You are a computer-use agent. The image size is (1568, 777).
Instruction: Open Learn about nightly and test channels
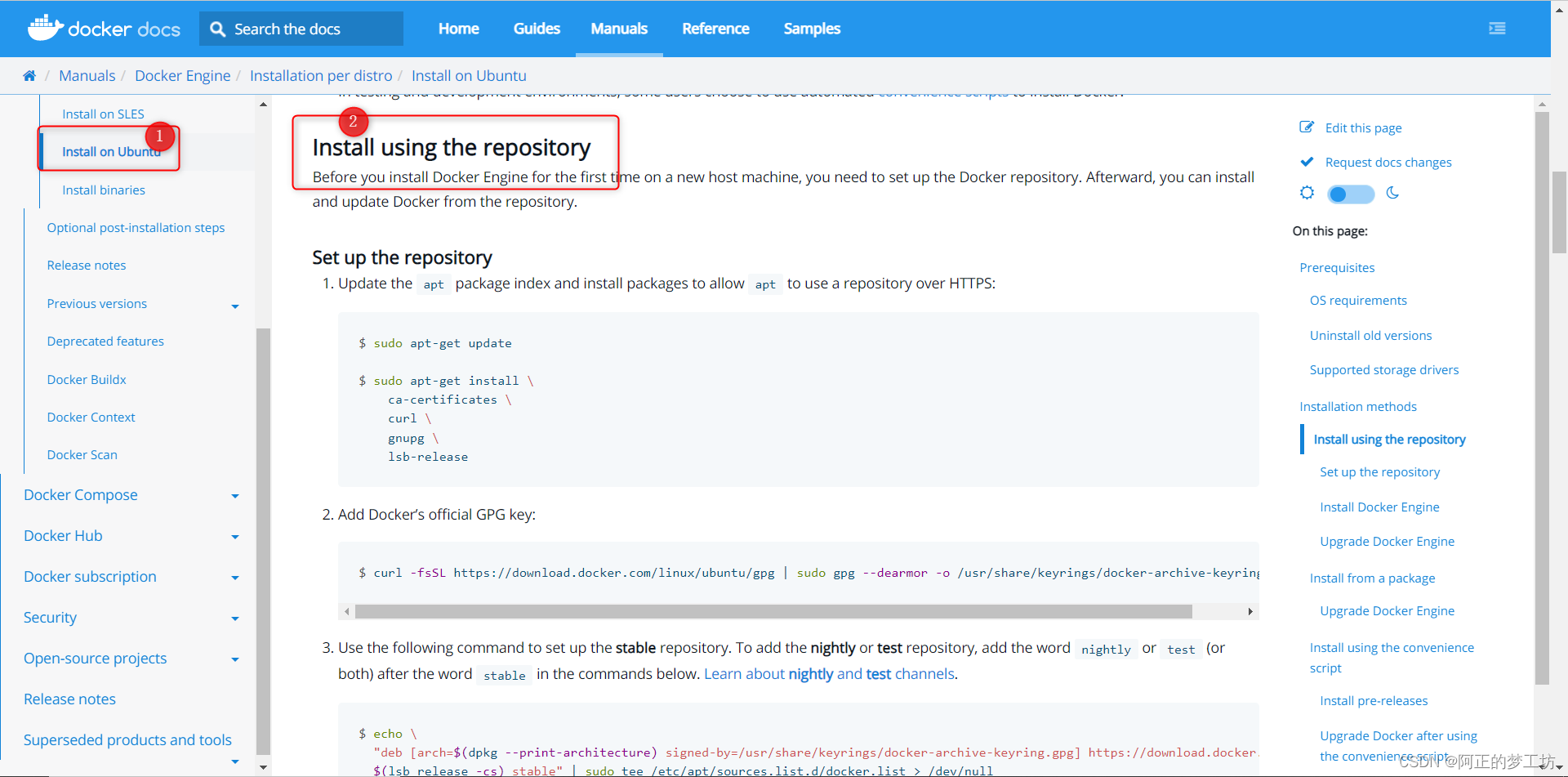829,674
